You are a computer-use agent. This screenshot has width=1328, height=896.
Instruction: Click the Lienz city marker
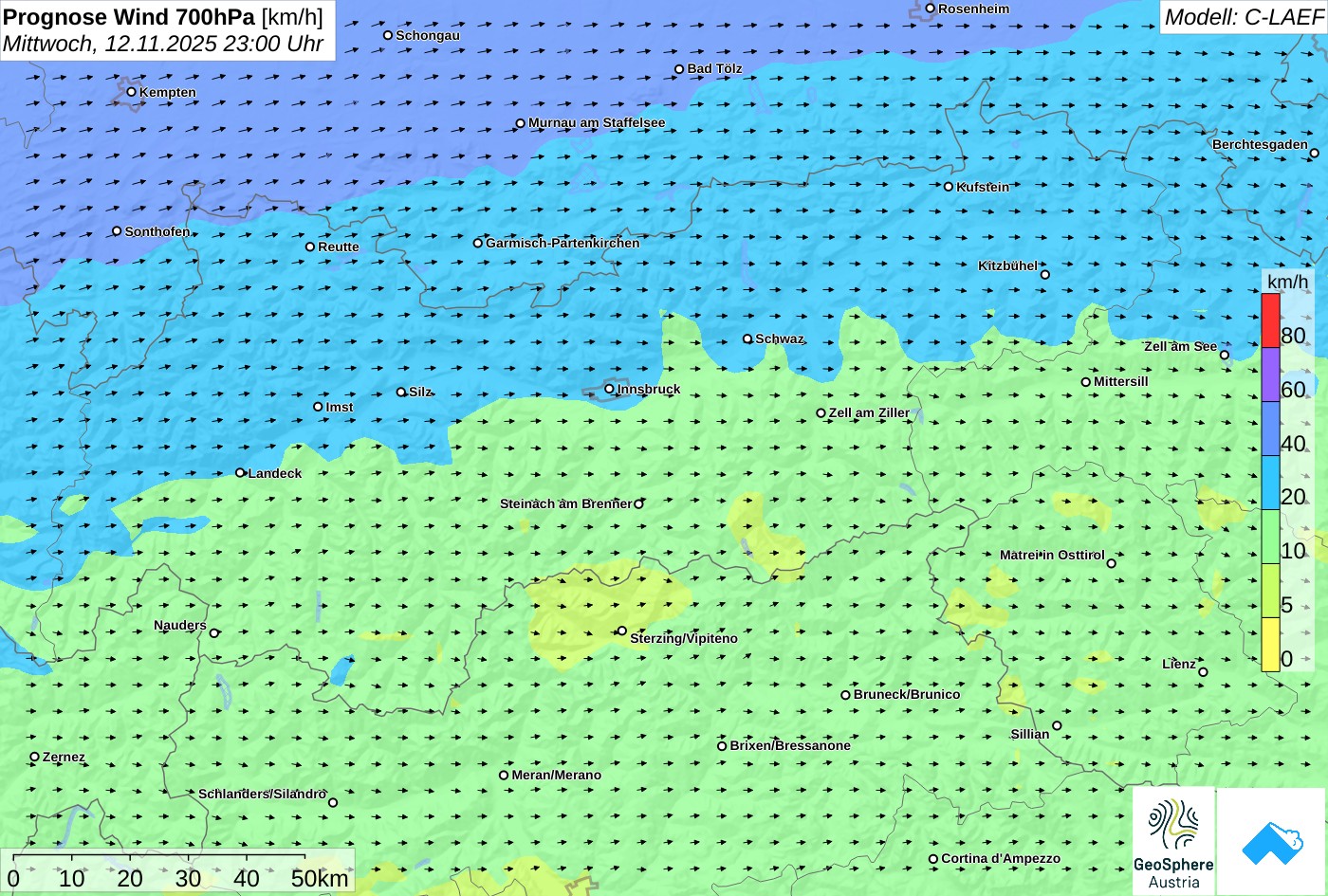[1203, 672]
